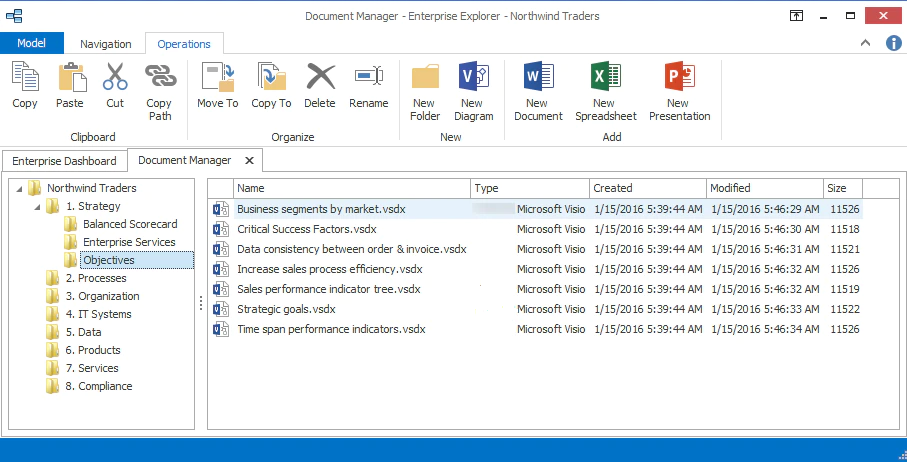Viewport: 907px width, 462px height.
Task: Click the Copy Path chain icon
Action: click(160, 77)
